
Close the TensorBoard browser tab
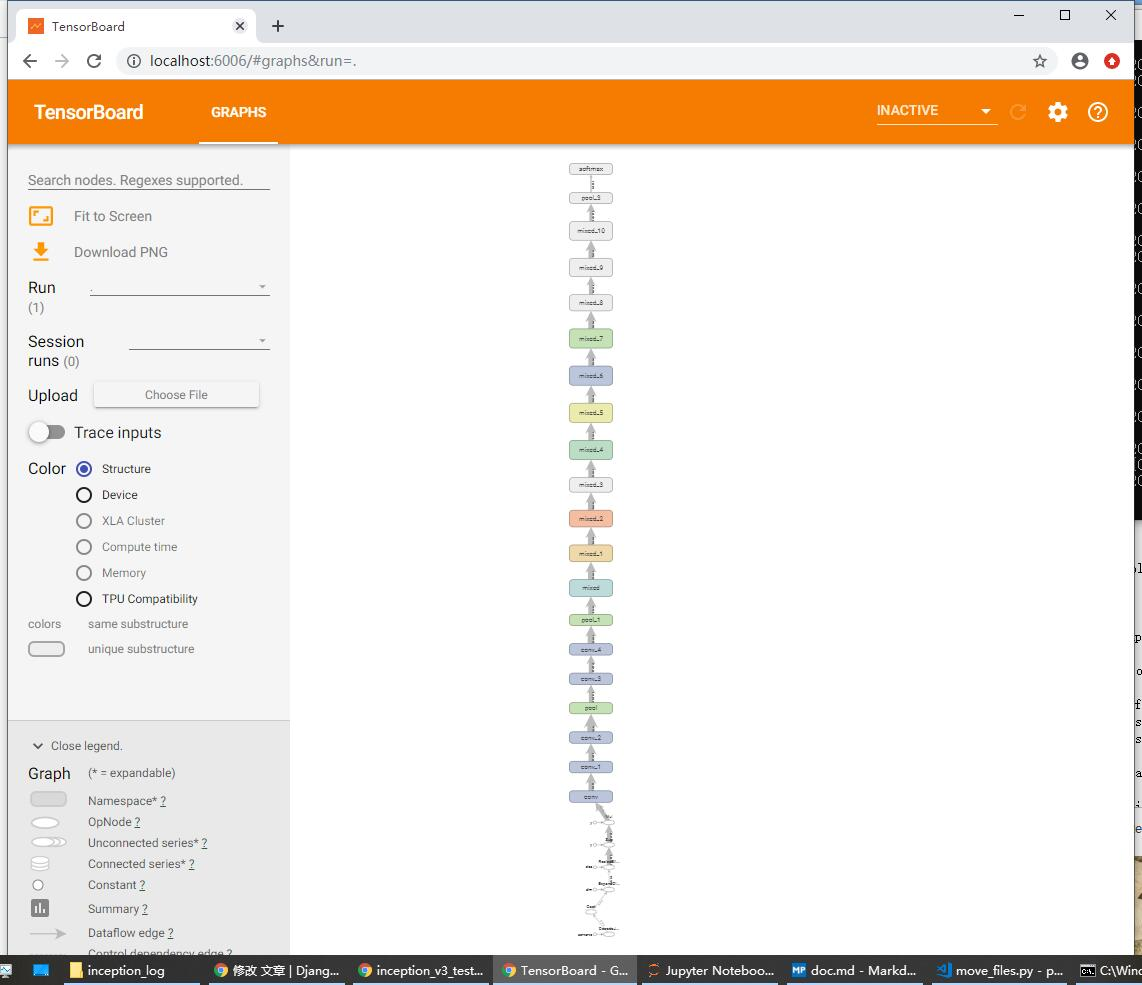pos(240,26)
